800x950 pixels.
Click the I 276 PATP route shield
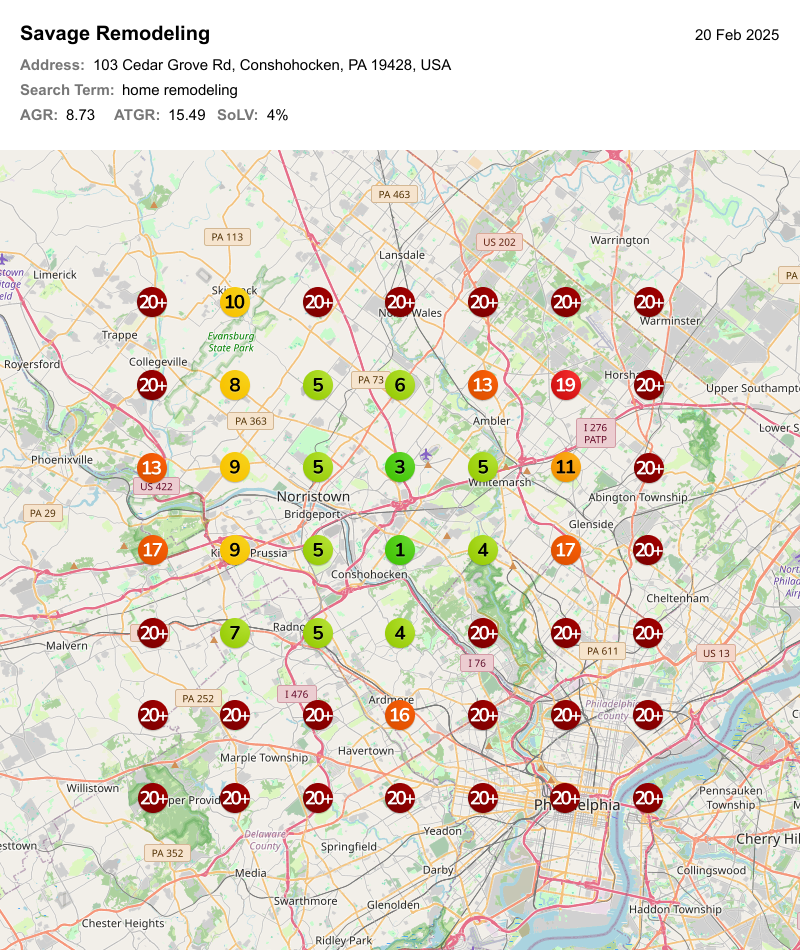coord(595,433)
